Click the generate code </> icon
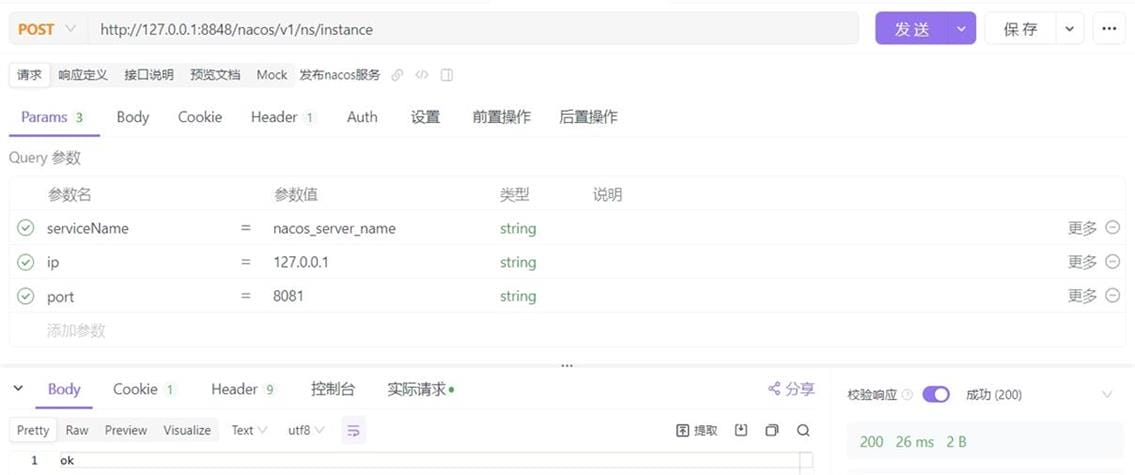Screen dimensions: 1135x475 [422, 75]
